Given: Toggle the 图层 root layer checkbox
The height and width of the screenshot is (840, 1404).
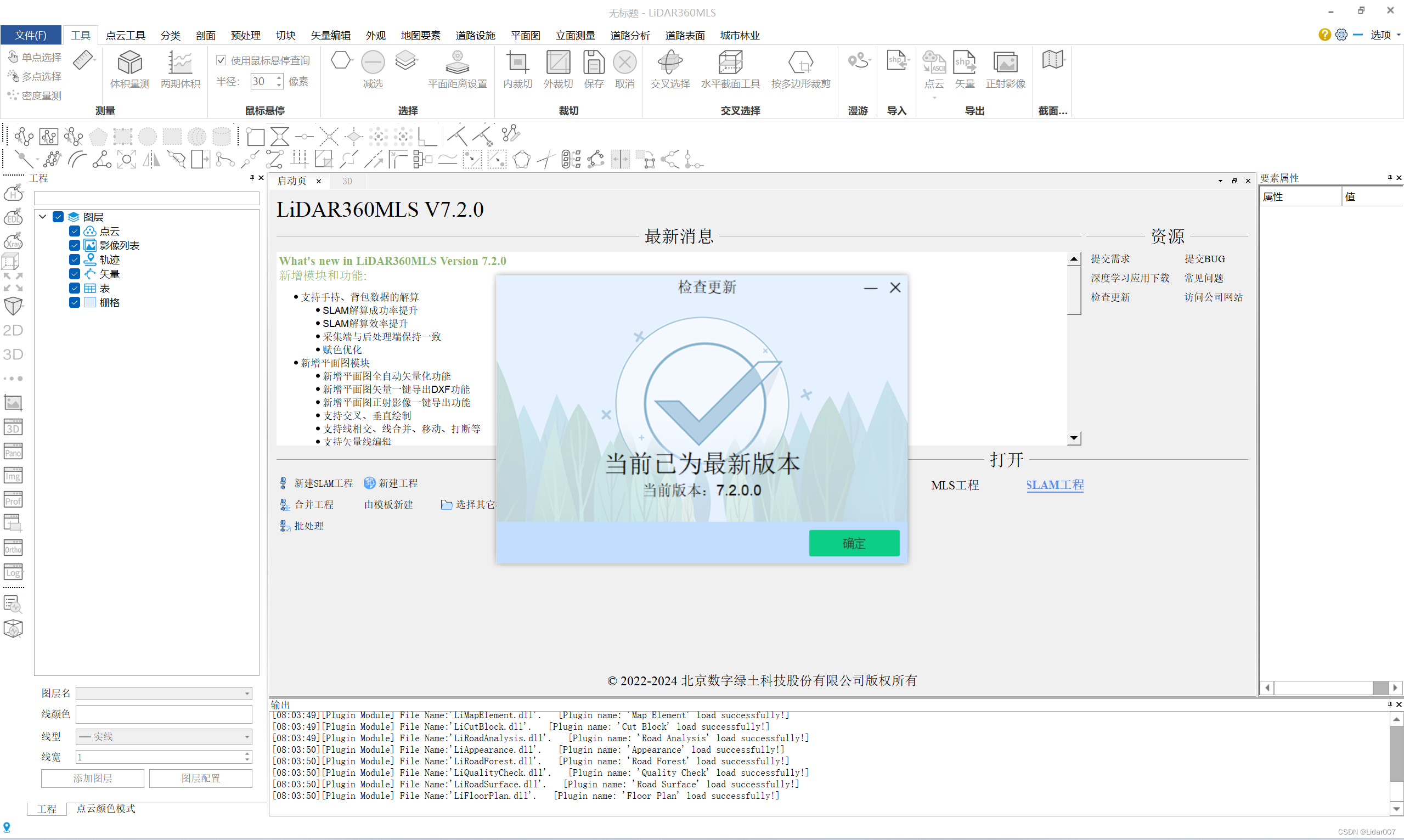Looking at the screenshot, I should pos(58,217).
